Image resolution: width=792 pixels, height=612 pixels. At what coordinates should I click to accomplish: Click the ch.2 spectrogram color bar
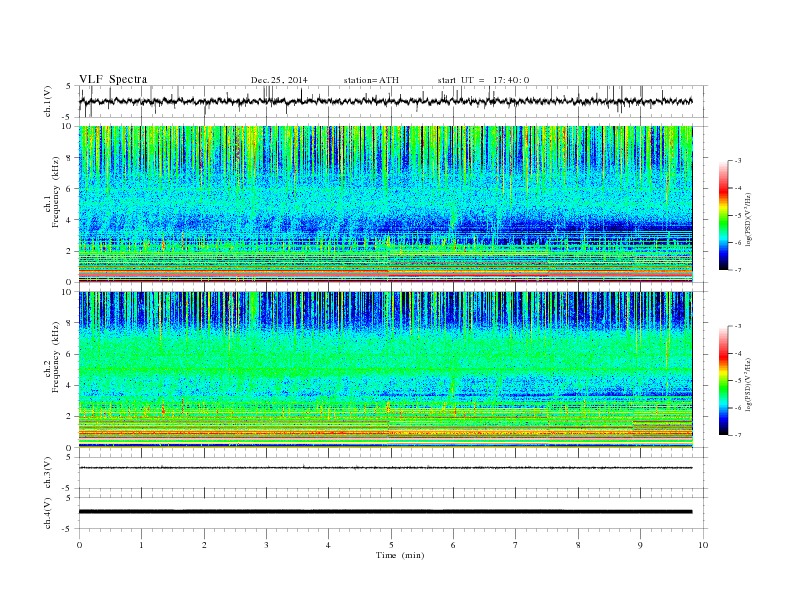pyautogui.click(x=723, y=380)
